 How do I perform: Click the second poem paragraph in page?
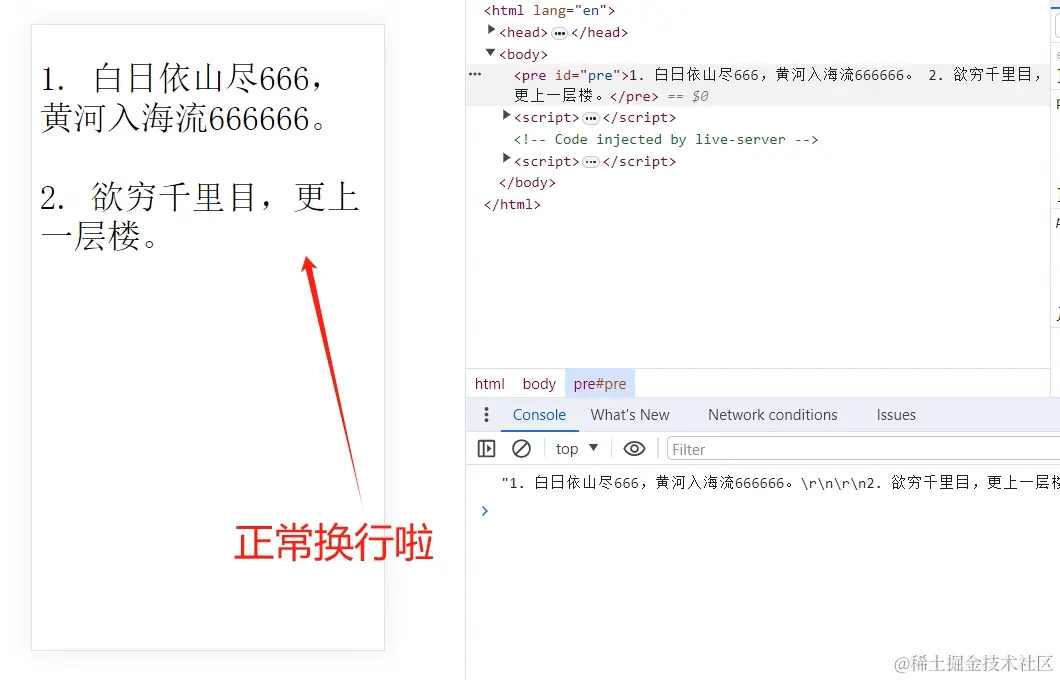click(199, 217)
